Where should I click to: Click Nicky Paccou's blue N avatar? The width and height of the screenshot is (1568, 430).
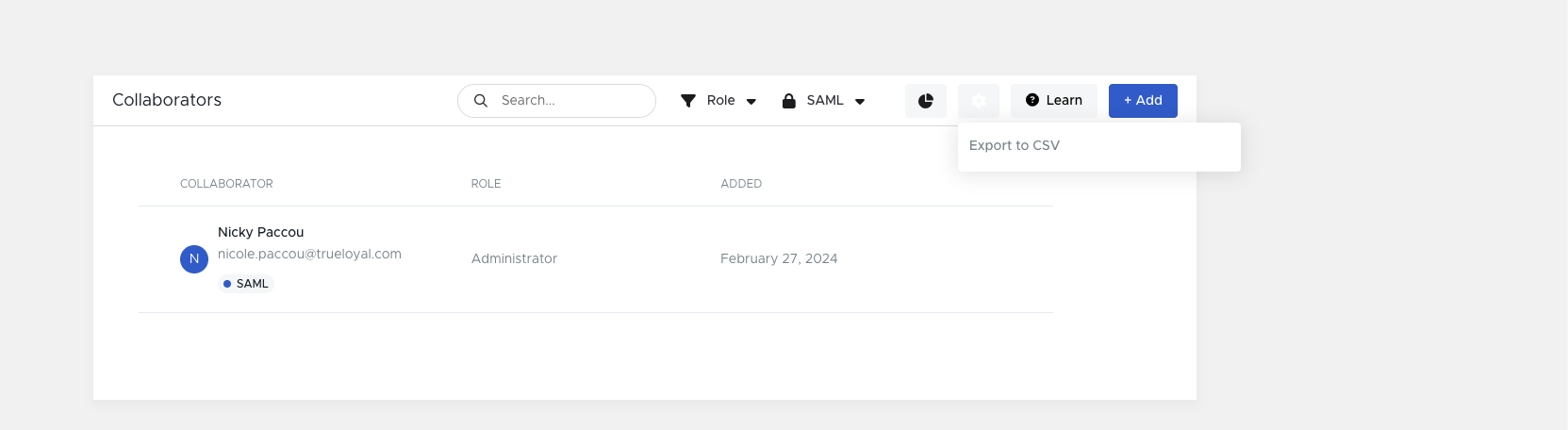[194, 258]
